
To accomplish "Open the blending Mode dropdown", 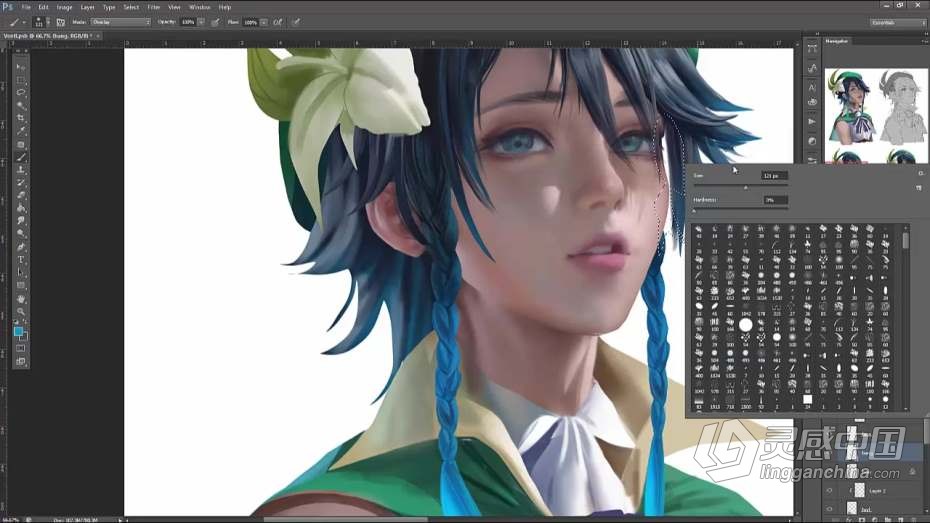I will (x=121, y=22).
